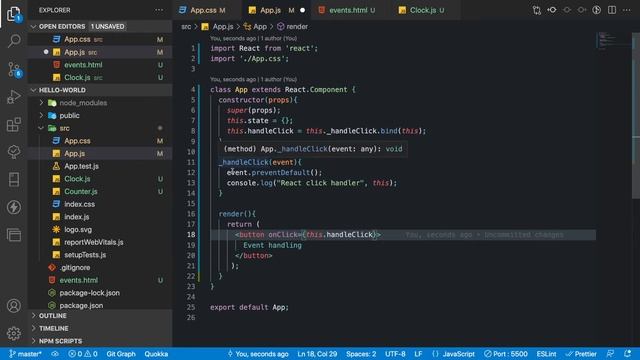Open notifications bell icon
Screen dimensions: 640x360
[x=627, y=354]
